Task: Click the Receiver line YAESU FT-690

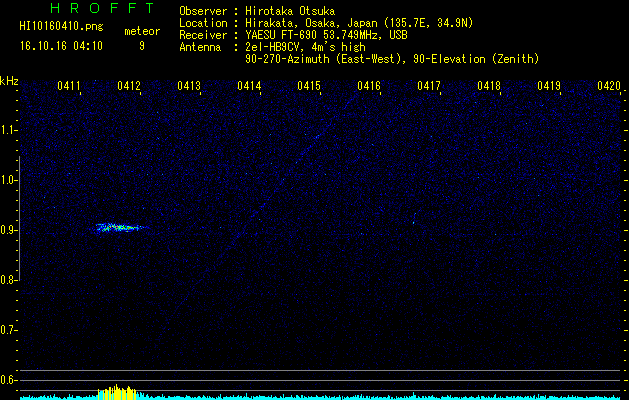Action: point(326,35)
